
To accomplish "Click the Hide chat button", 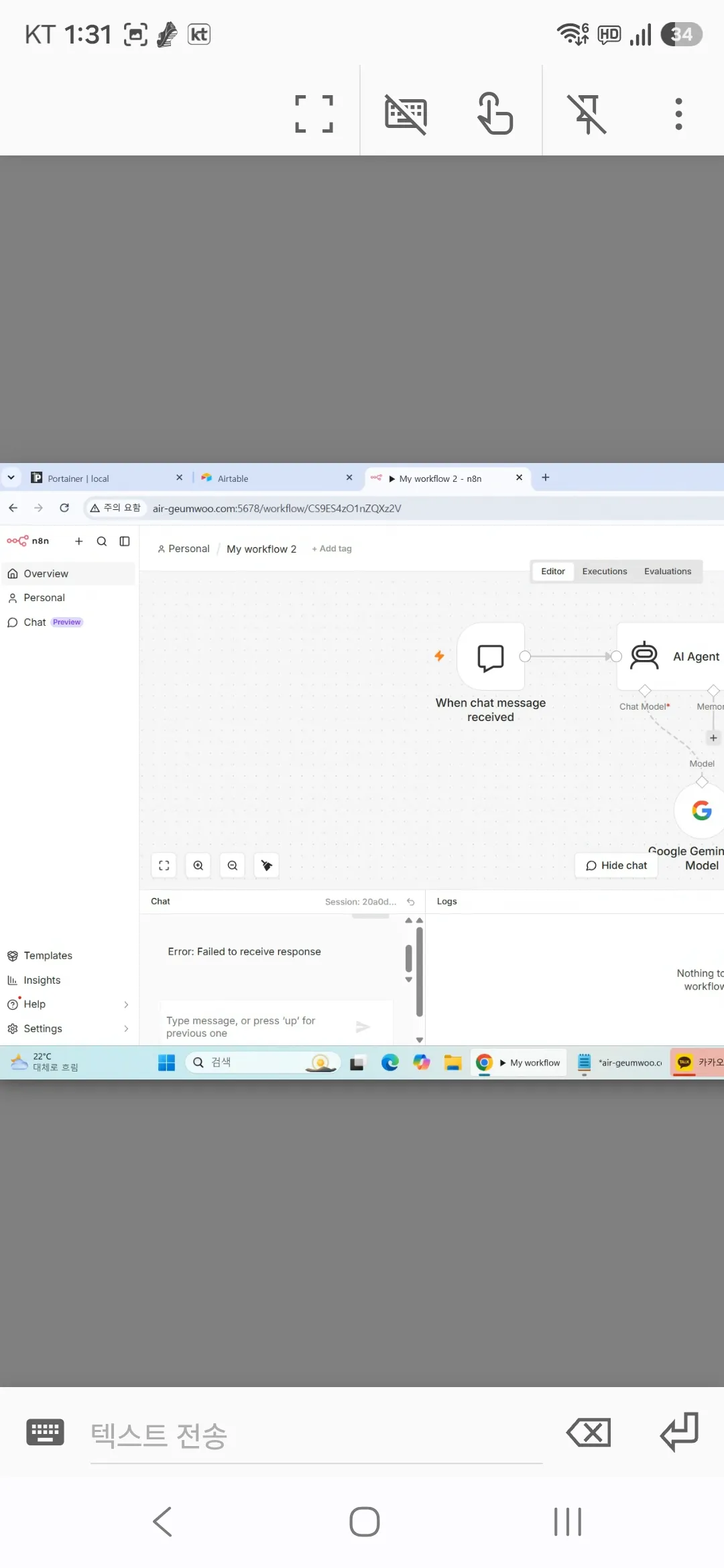I will (x=617, y=866).
